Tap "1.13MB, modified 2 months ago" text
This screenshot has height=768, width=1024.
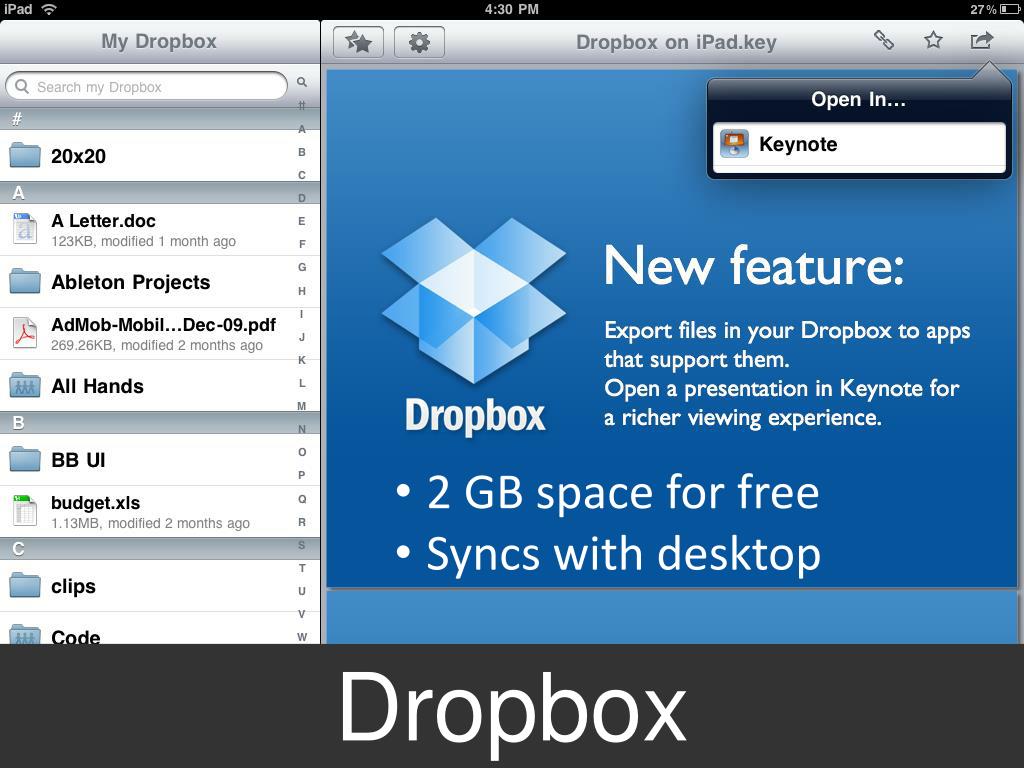point(150,523)
